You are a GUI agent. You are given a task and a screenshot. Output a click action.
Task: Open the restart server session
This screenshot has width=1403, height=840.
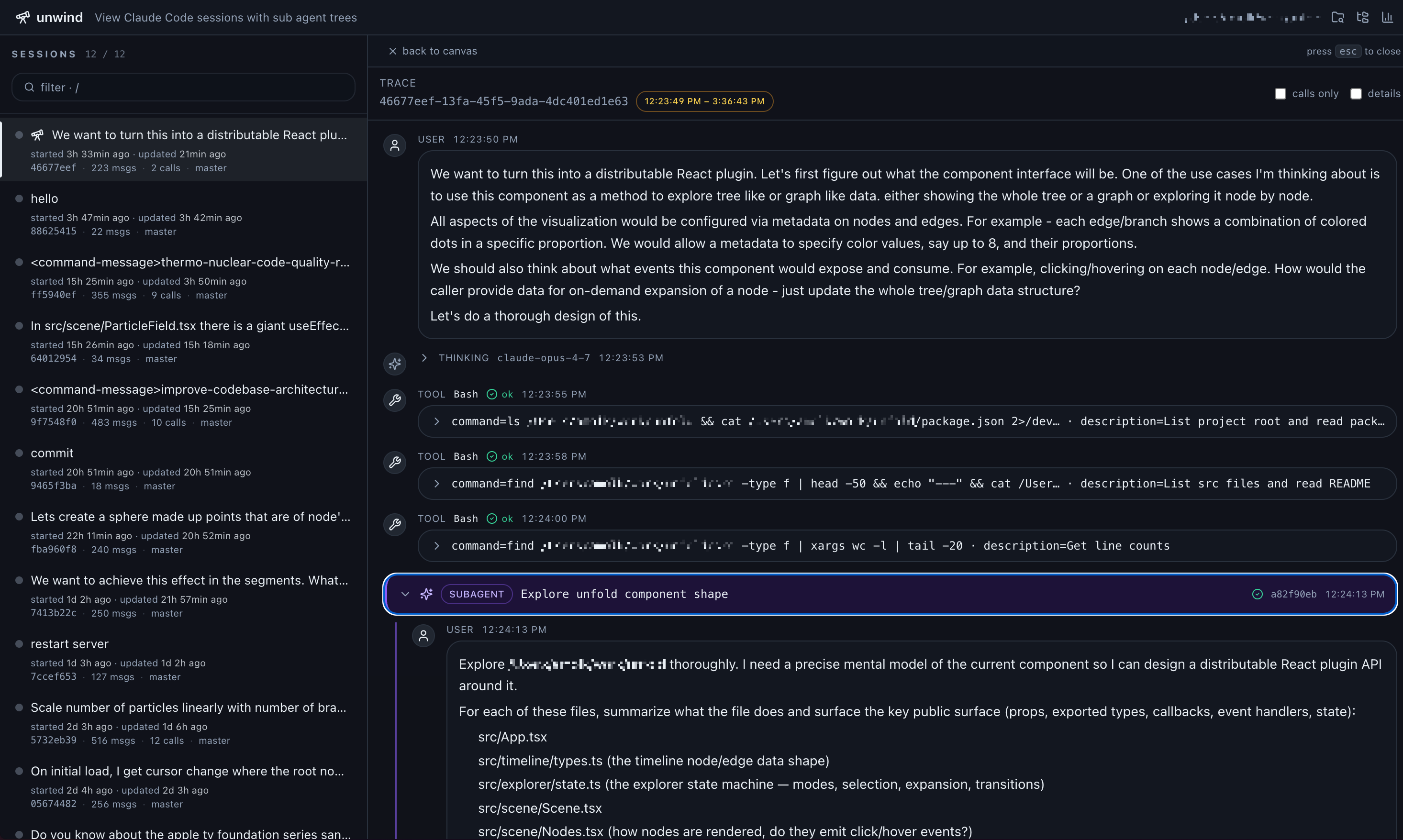[x=184, y=658]
